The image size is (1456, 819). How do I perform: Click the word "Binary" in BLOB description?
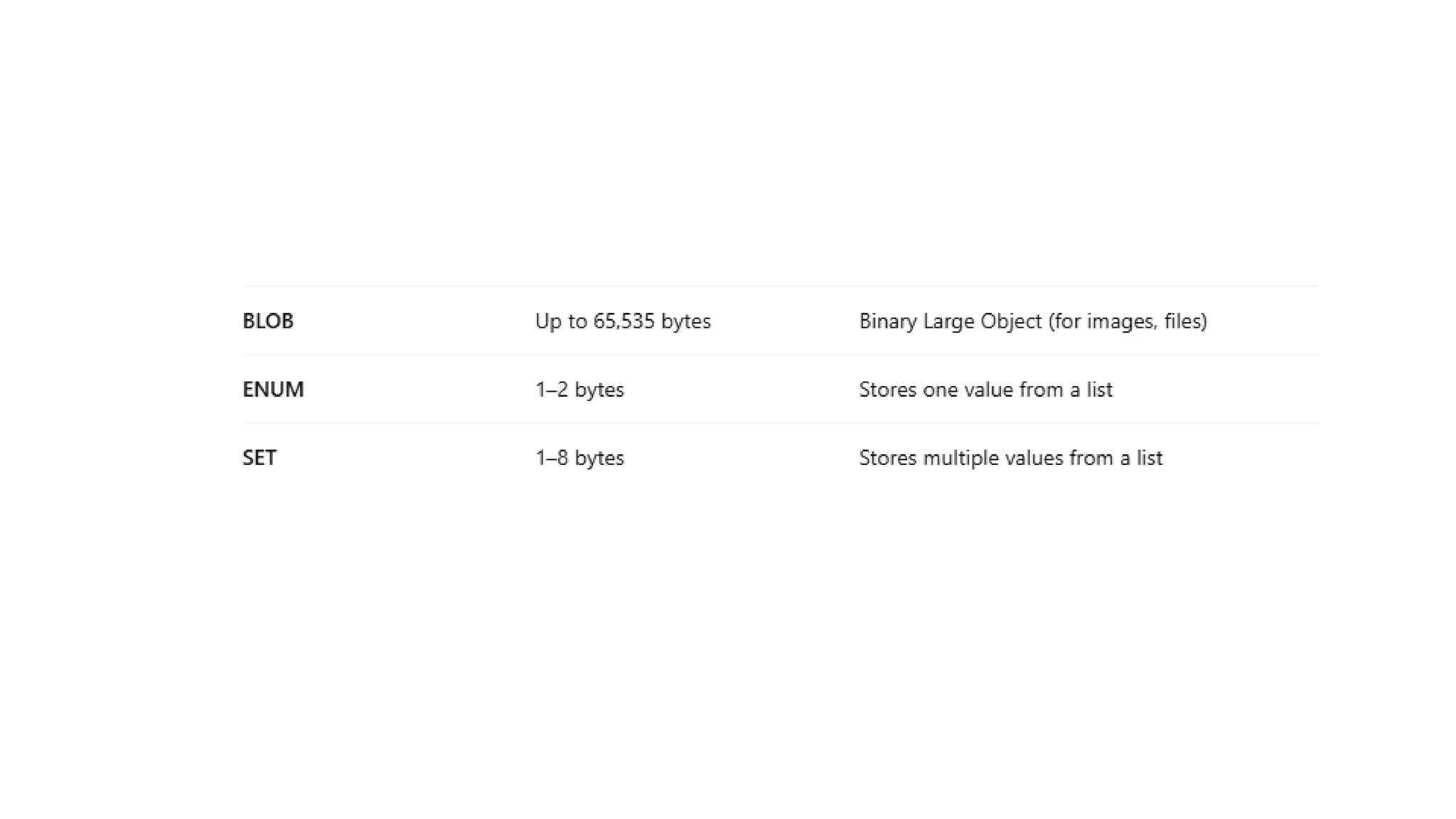(888, 322)
